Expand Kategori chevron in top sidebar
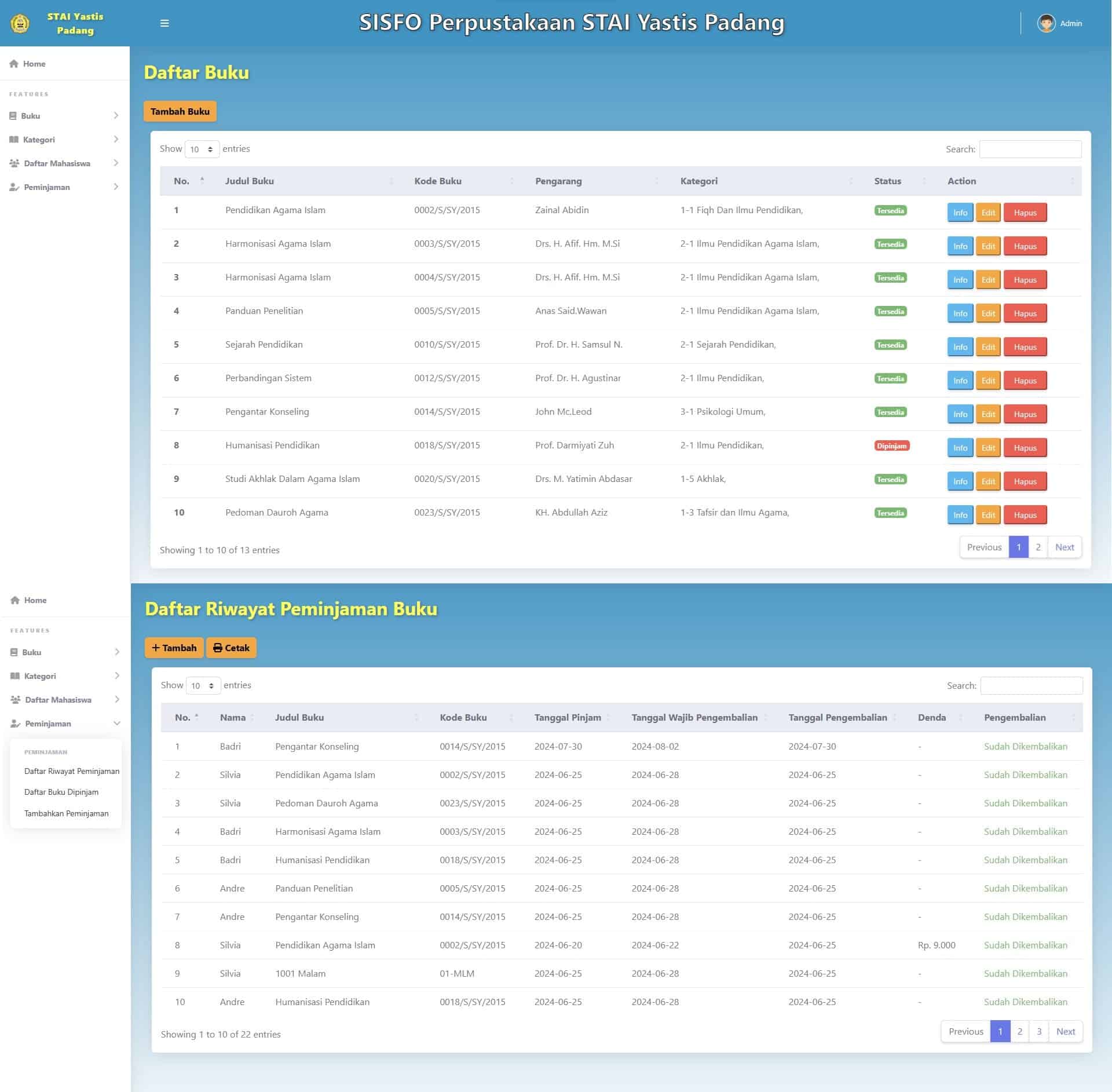1112x1092 pixels. [x=116, y=140]
